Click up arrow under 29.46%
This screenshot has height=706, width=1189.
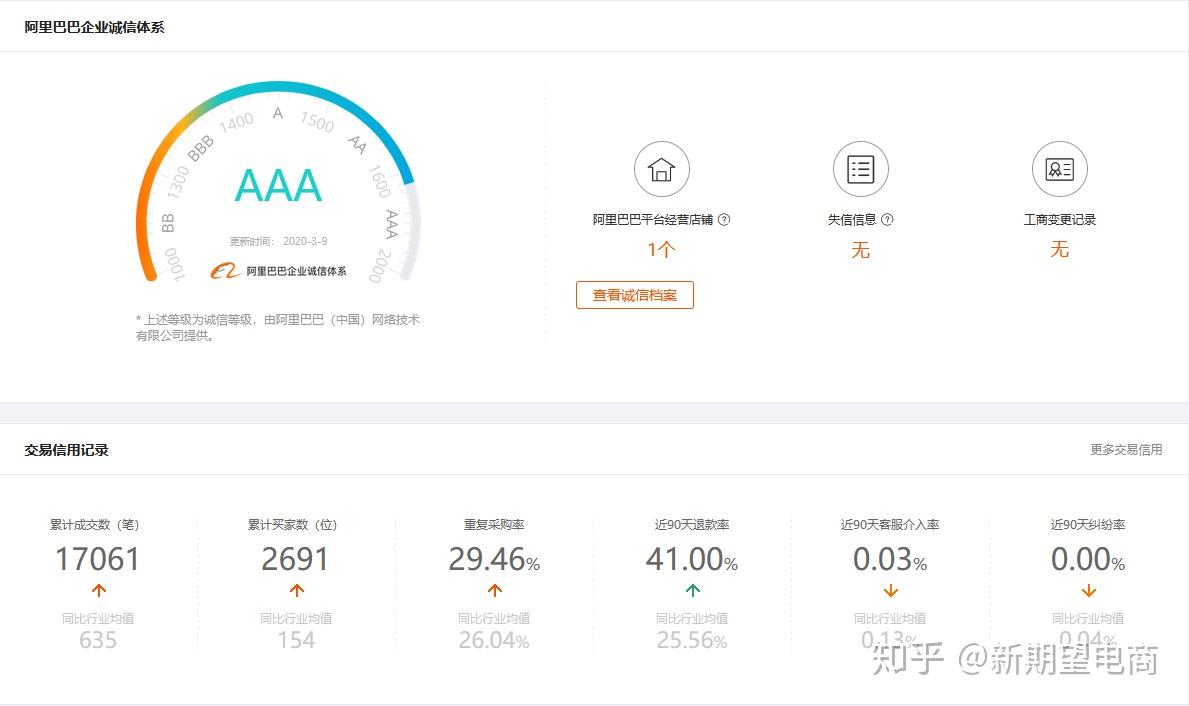click(x=494, y=590)
